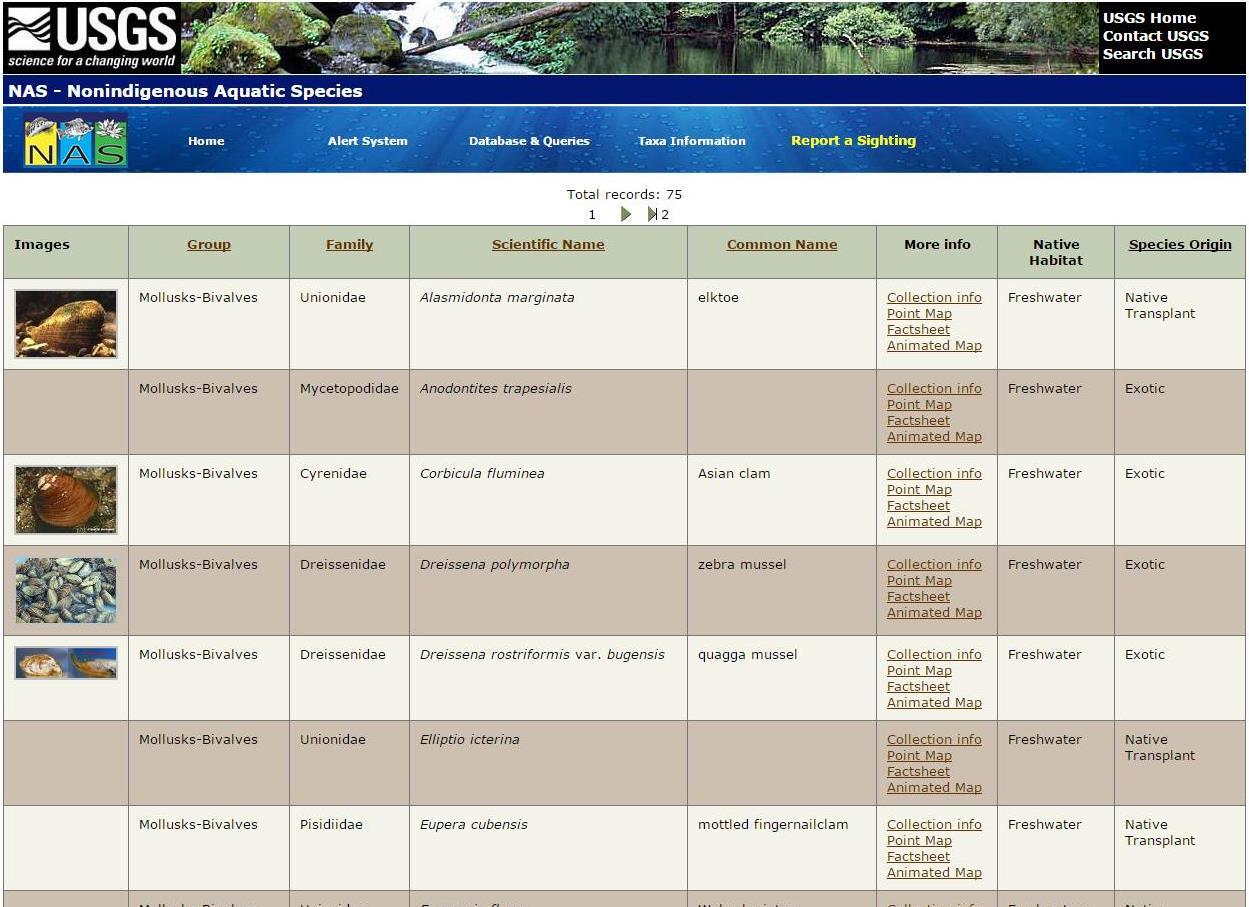
Task: Open Point Map for Eupera cubensis
Action: pos(919,840)
